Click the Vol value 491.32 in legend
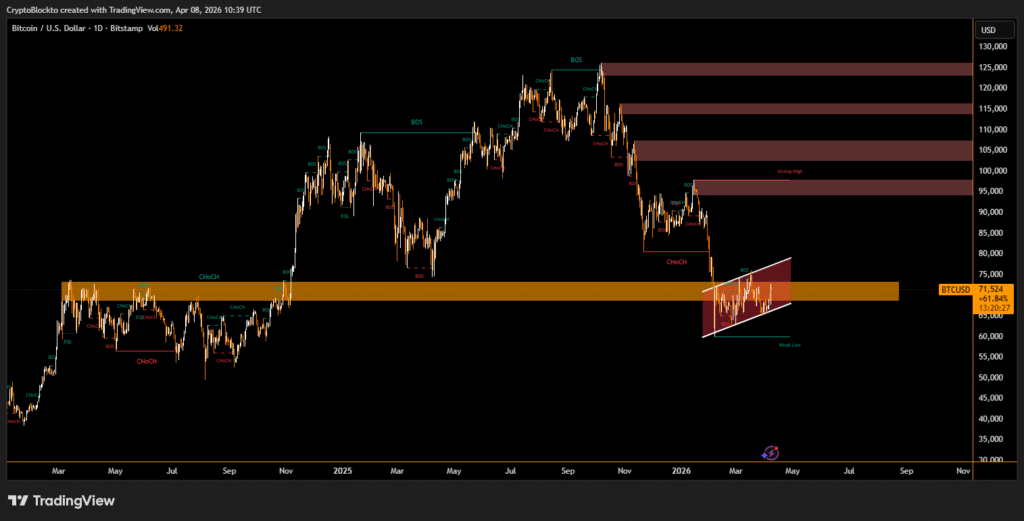 (171, 28)
